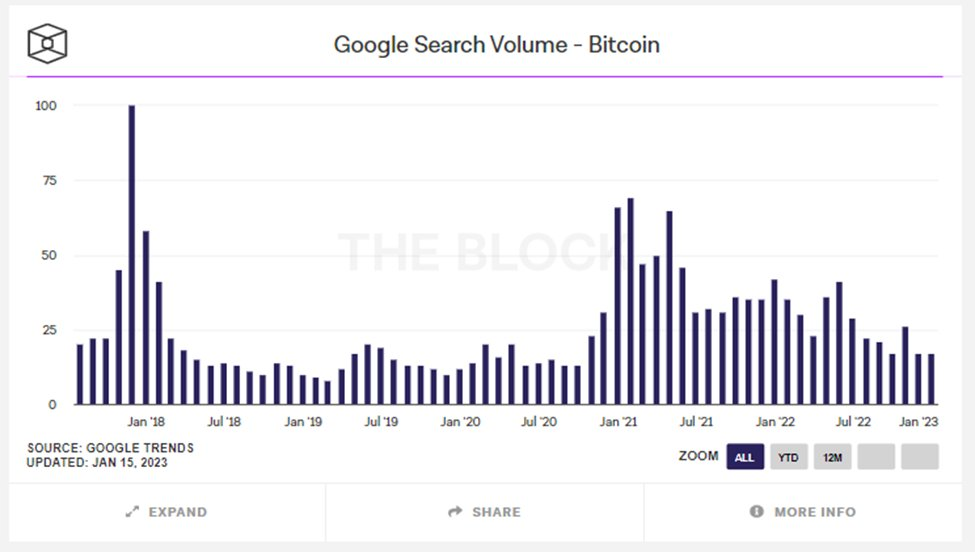Click the tallest bar reaching 100
The height and width of the screenshot is (552, 975).
pos(132,255)
